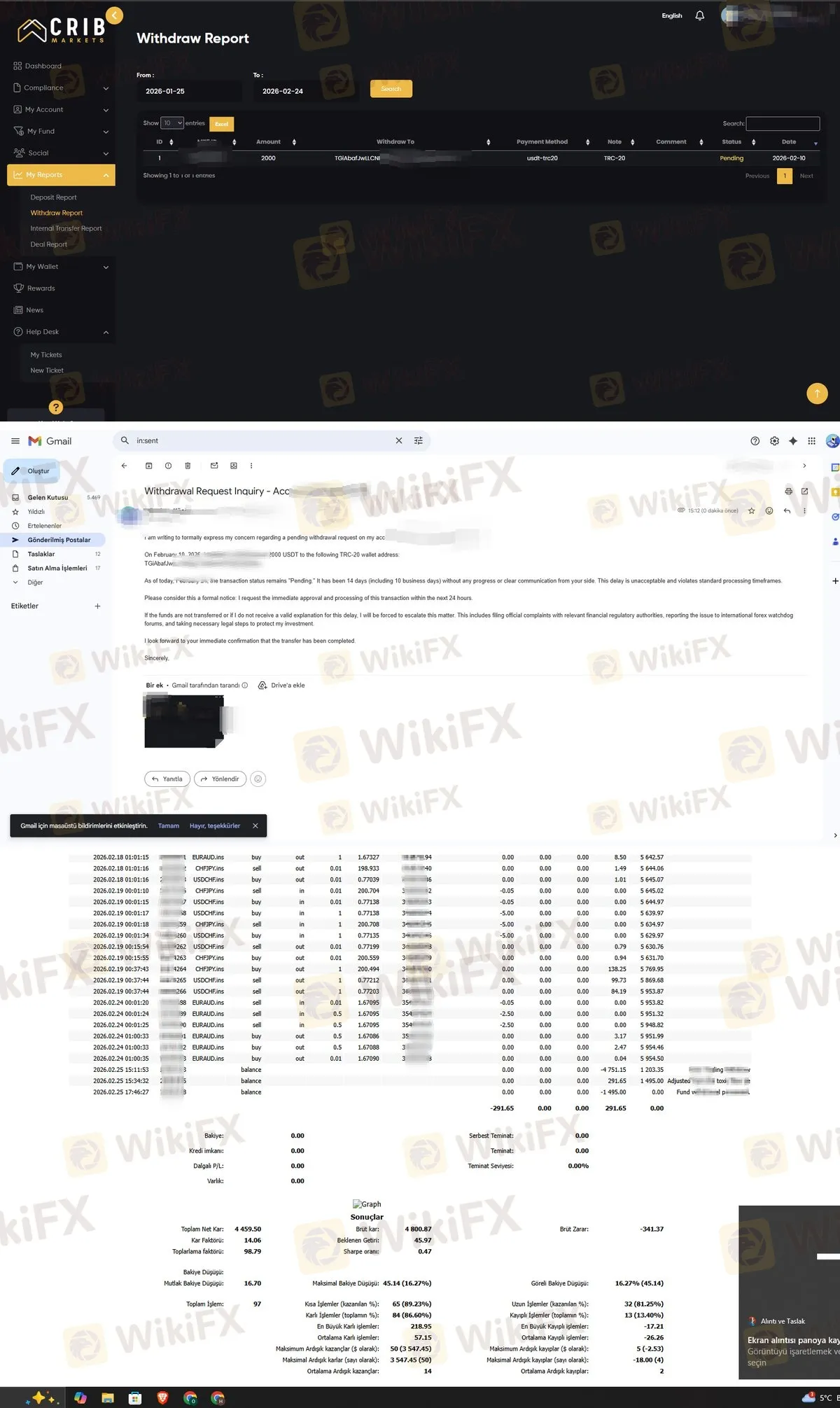
Task: Open the Internal Transfer Report page
Action: click(66, 228)
